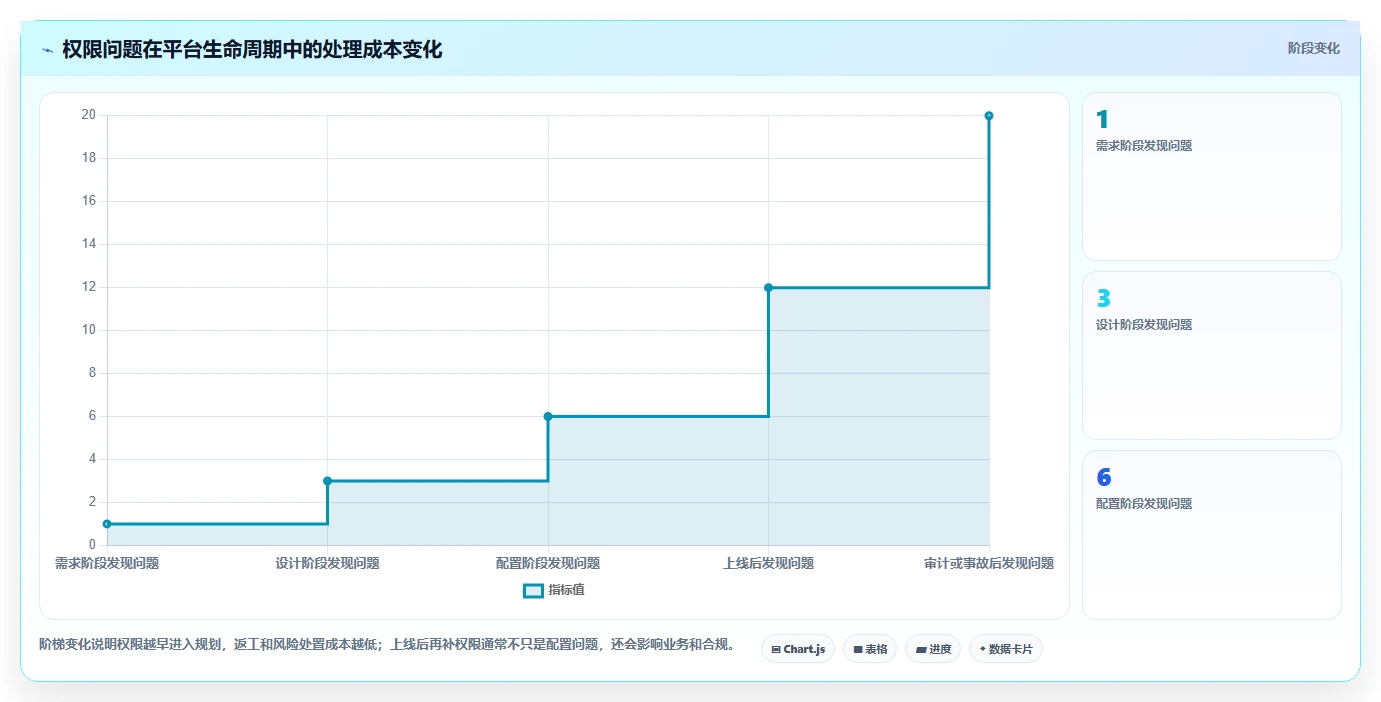Select the data point at value 1
Screen dimensions: 1381x702
point(107,524)
